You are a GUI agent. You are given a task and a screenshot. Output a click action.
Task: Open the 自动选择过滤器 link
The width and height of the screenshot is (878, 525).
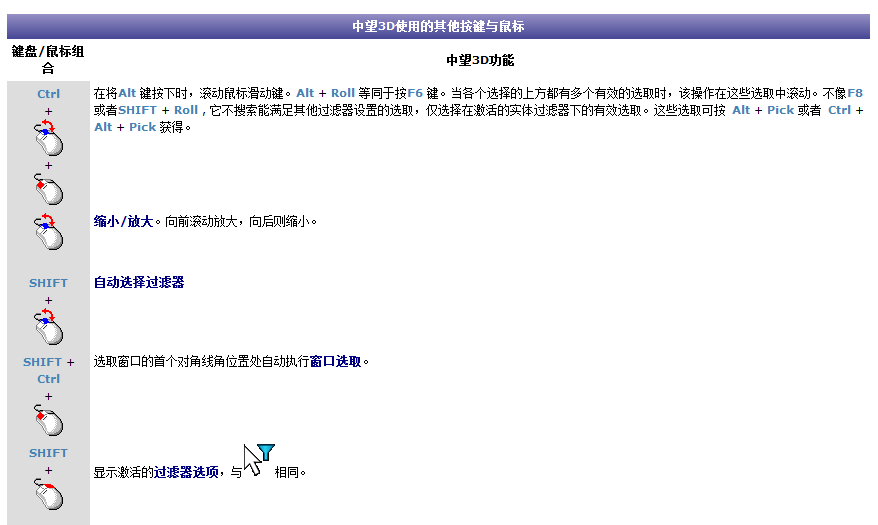(x=139, y=283)
